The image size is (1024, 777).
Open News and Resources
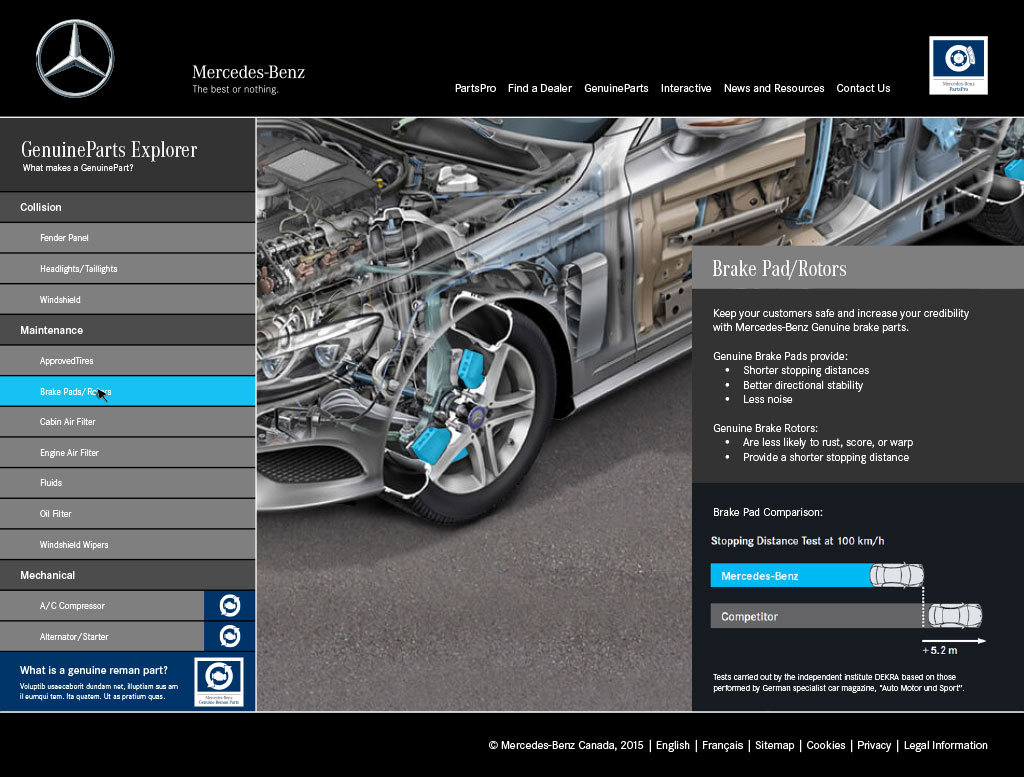[774, 88]
